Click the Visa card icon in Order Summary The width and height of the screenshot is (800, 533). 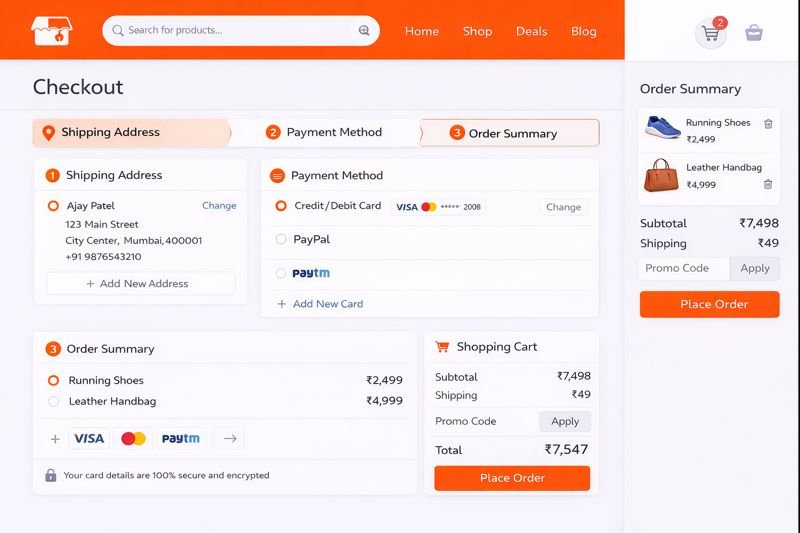click(x=89, y=438)
